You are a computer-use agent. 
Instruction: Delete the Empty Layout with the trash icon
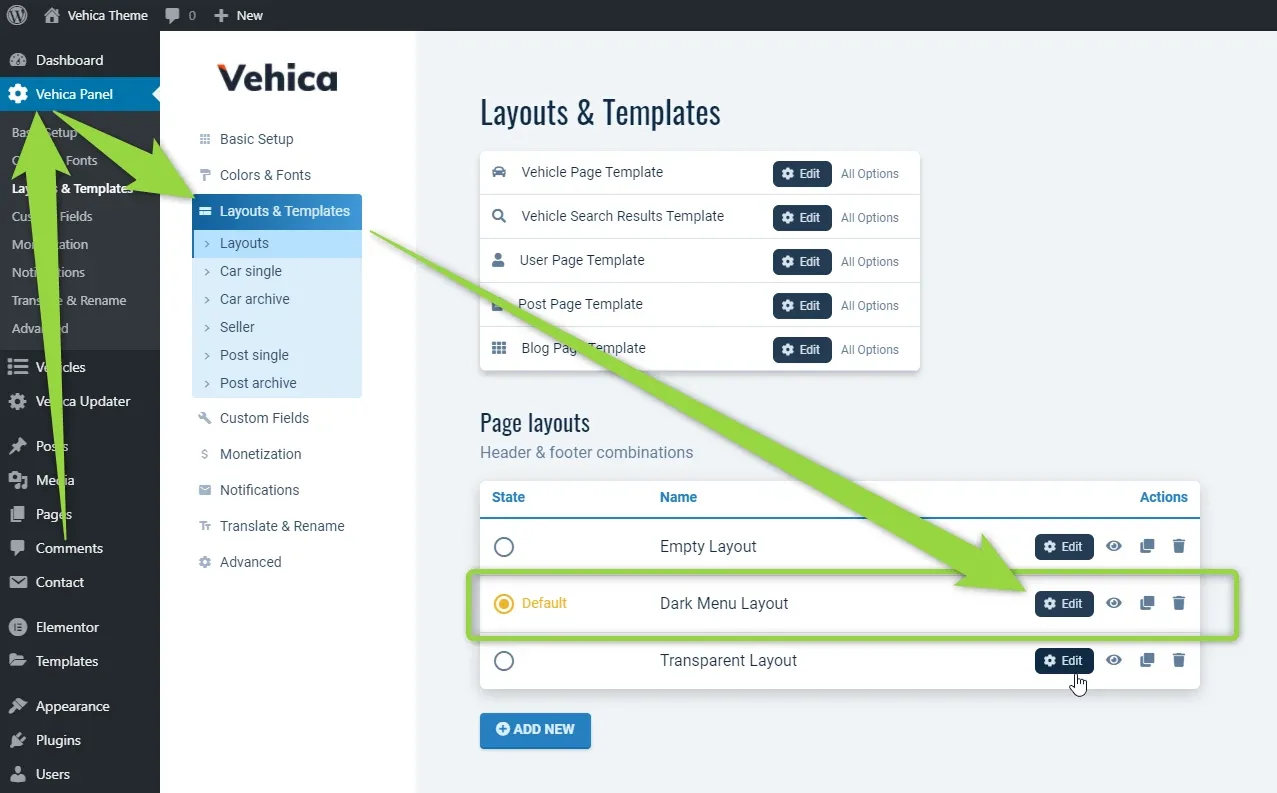(x=1179, y=546)
